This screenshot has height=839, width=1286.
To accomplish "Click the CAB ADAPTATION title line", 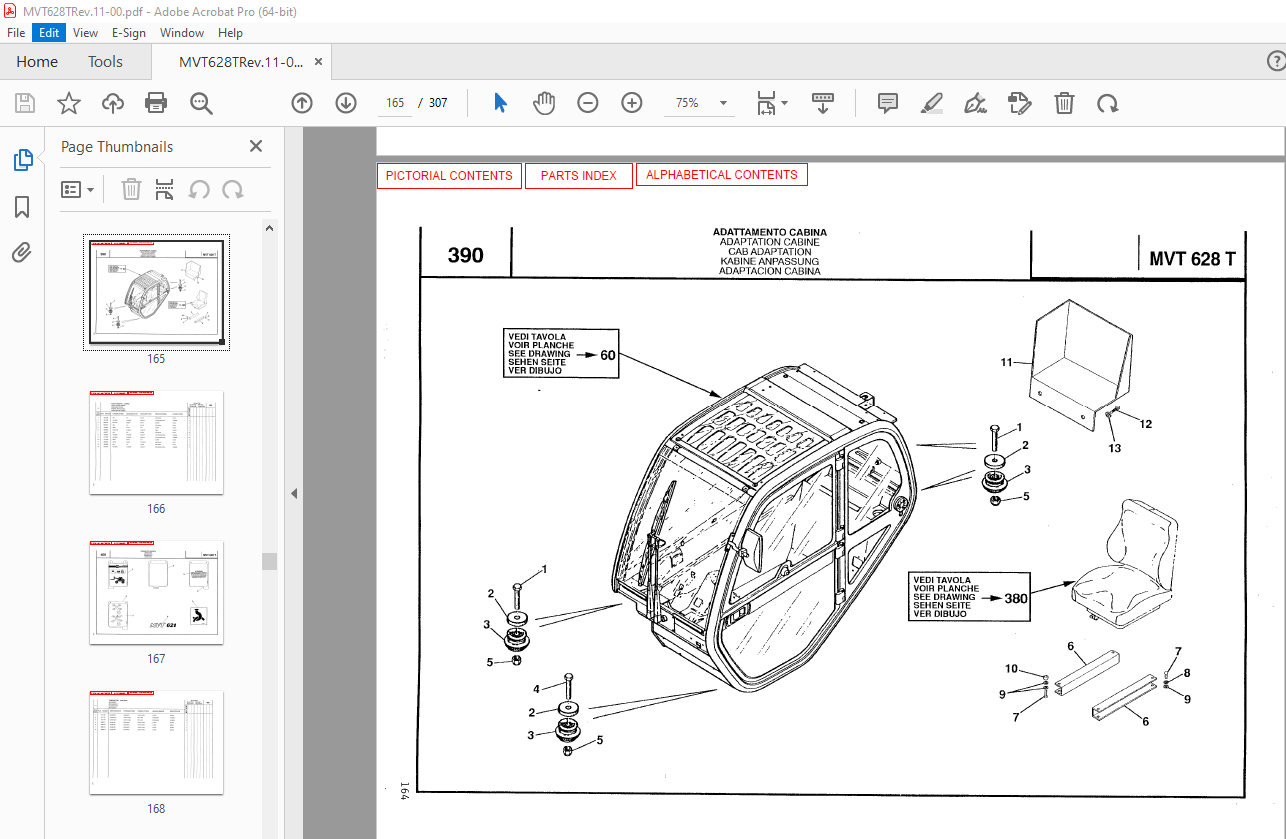I will pyautogui.click(x=769, y=252).
